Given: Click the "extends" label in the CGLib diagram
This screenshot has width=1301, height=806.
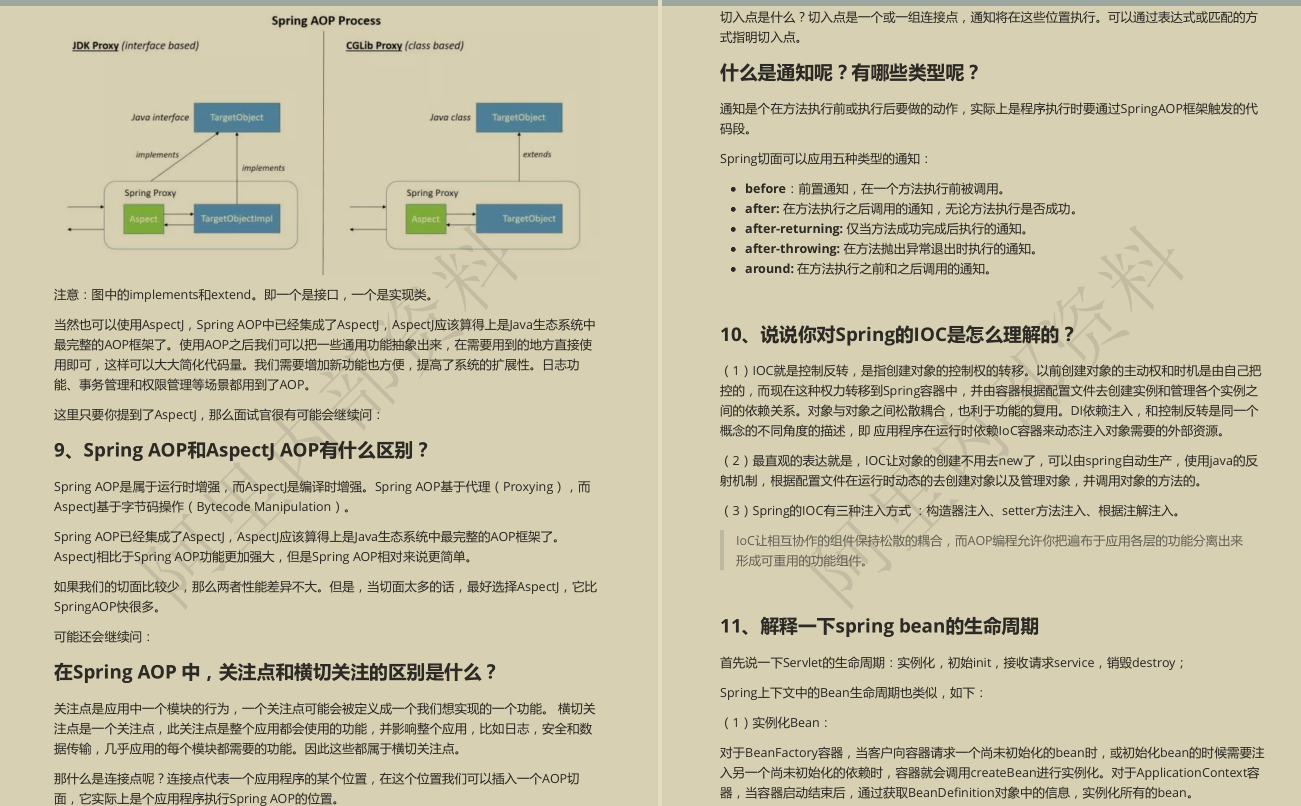Looking at the screenshot, I should click(537, 154).
